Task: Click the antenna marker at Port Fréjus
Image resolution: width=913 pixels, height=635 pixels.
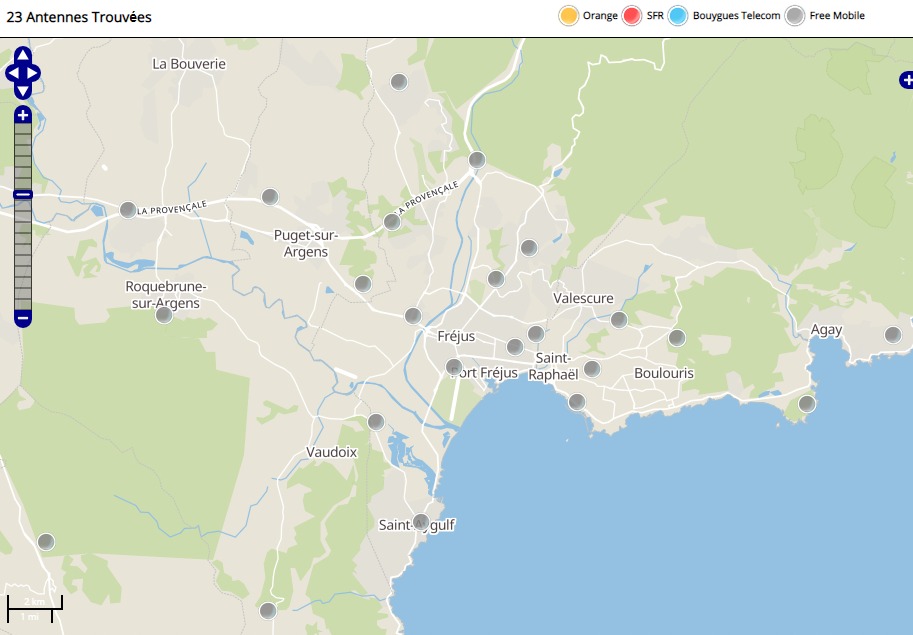Action: [454, 367]
